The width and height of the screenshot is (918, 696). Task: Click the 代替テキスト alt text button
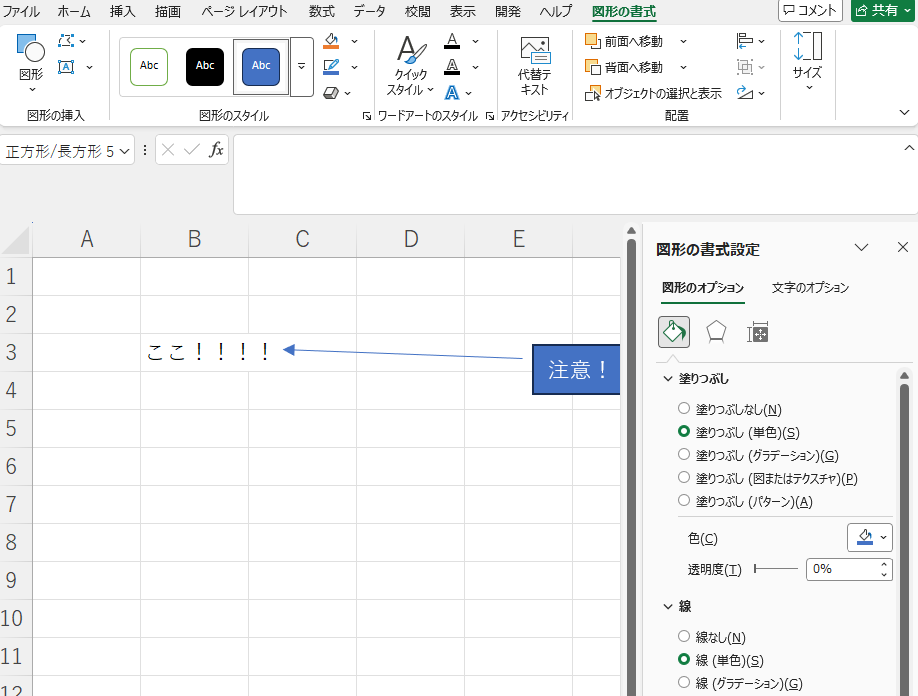coord(535,64)
